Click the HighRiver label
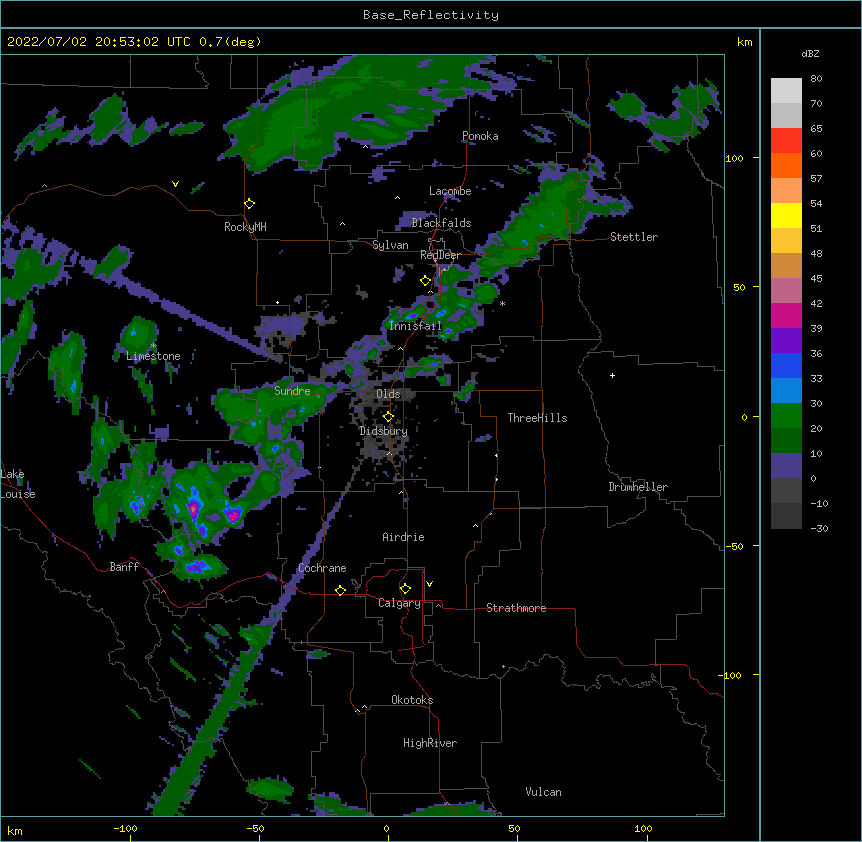This screenshot has width=862, height=842. [430, 743]
